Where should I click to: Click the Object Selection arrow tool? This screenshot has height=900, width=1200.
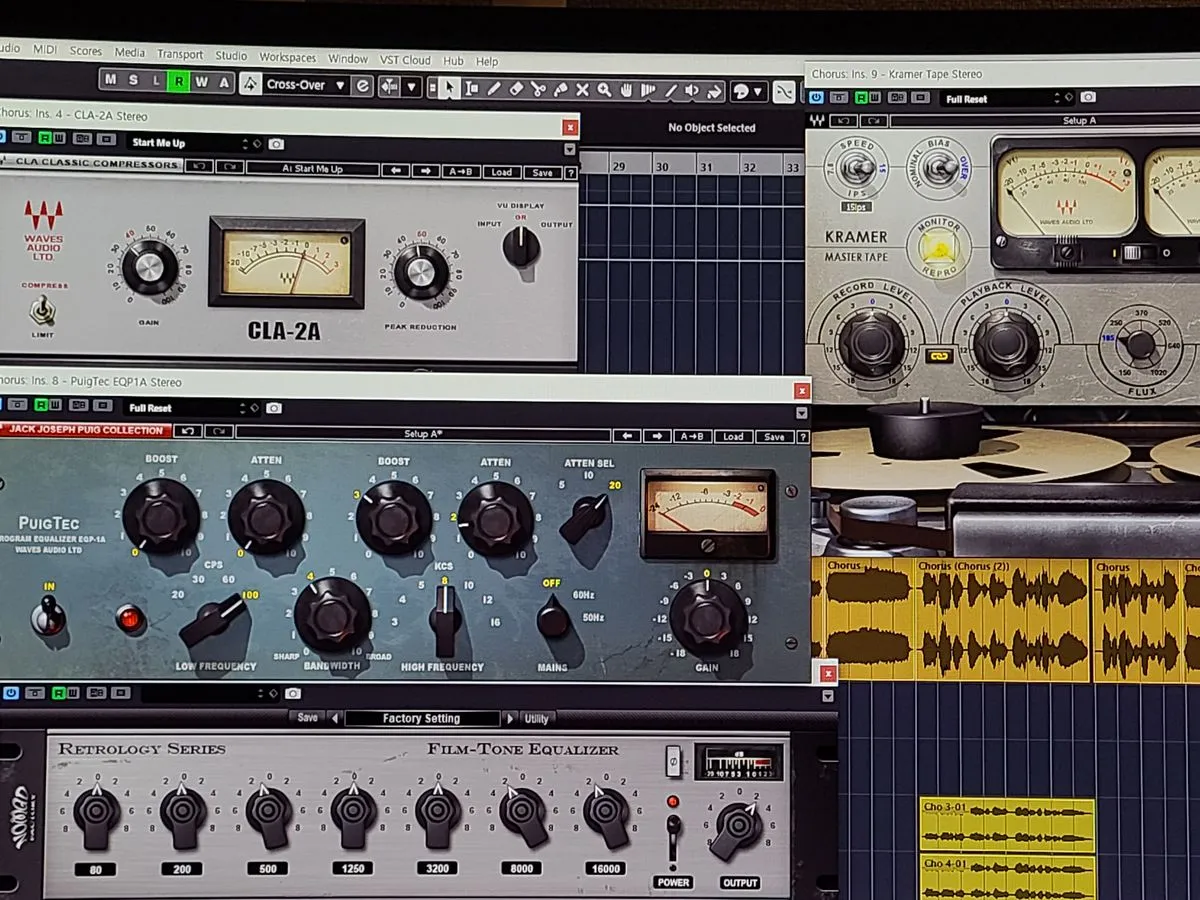(x=450, y=88)
